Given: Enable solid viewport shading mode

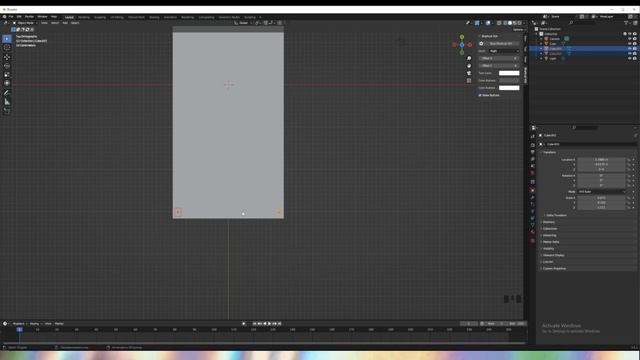Looking at the screenshot, I should click(510, 23).
